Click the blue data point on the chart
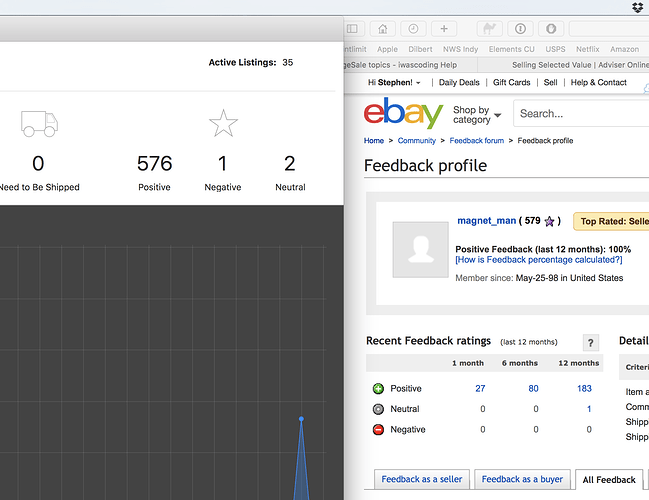649x500 pixels. point(301,419)
